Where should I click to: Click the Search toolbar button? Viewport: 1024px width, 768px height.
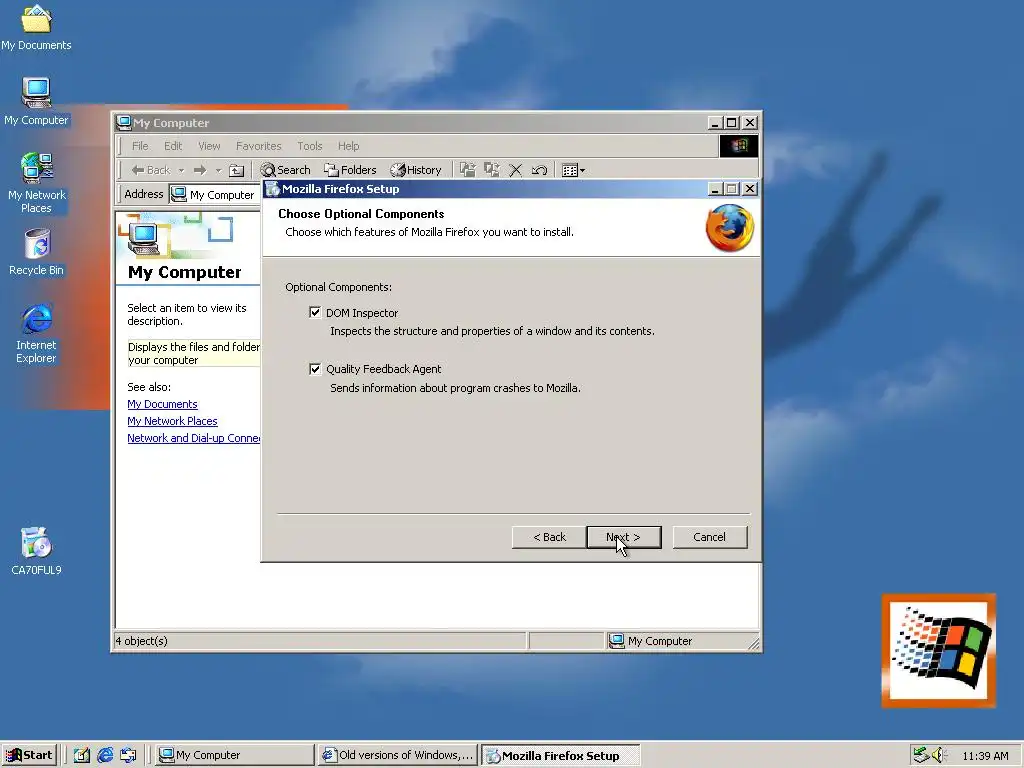tap(285, 170)
